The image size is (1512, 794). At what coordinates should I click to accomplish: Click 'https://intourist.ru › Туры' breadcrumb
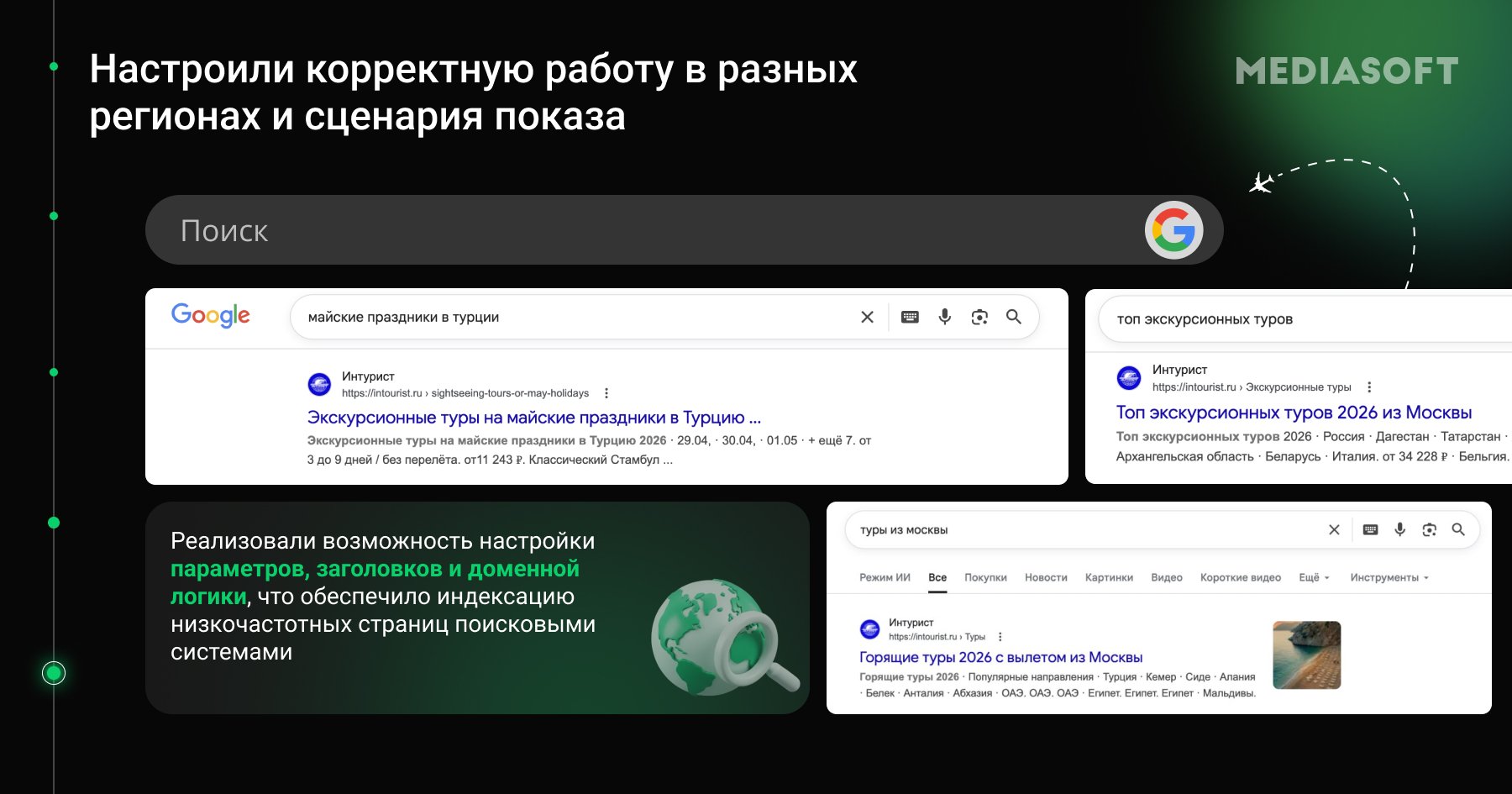pyautogui.click(x=937, y=637)
